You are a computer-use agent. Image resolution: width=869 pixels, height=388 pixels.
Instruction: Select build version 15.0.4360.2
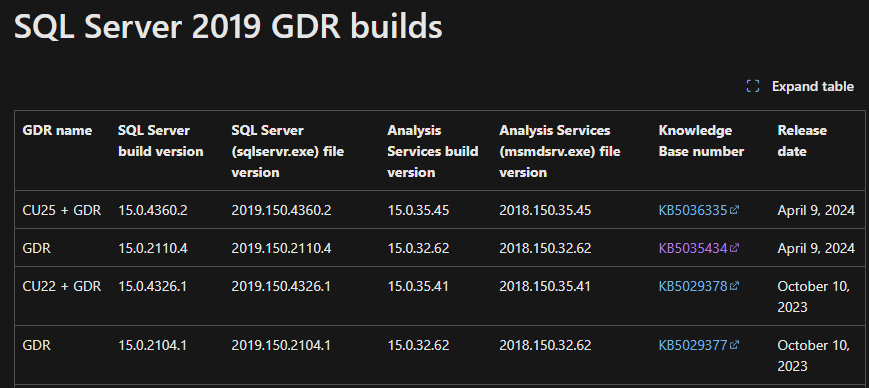(152, 211)
